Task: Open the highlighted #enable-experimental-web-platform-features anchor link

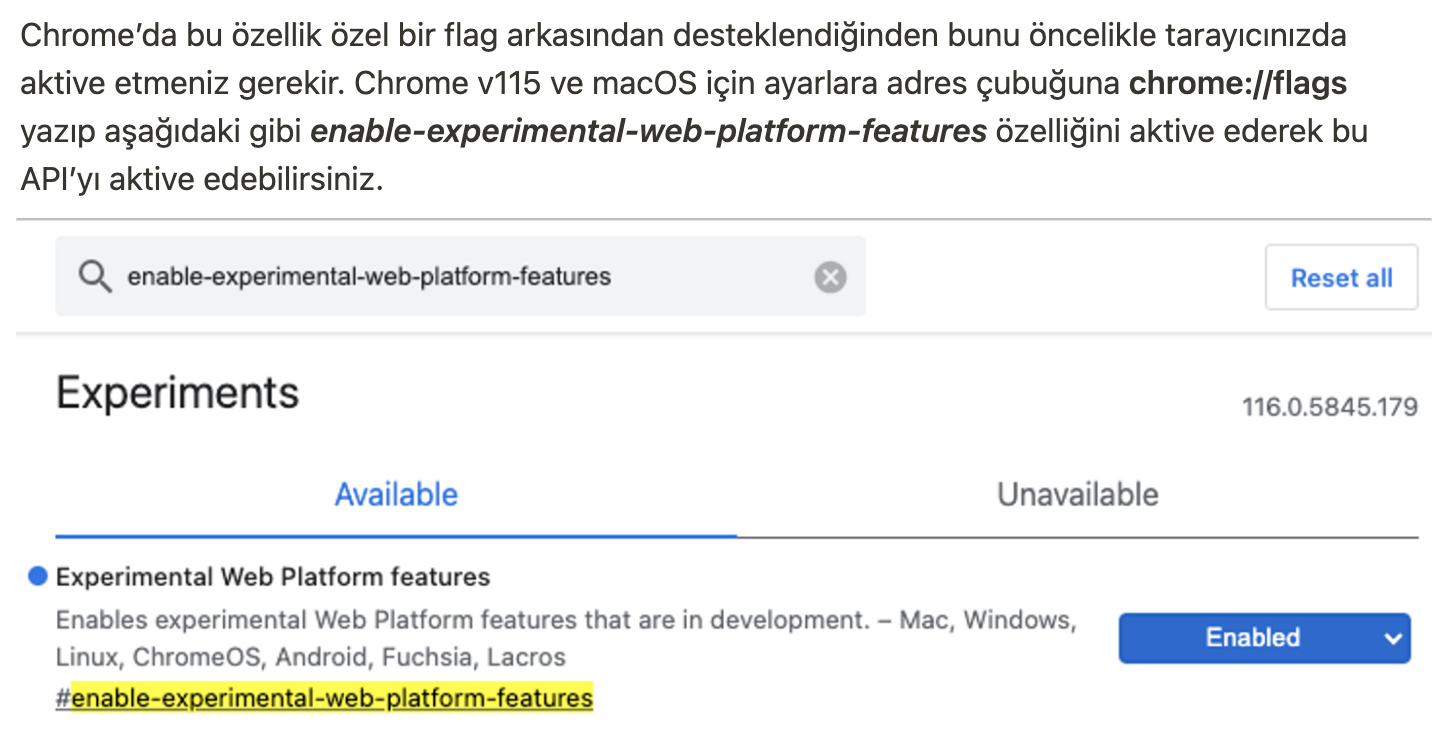Action: click(x=324, y=697)
